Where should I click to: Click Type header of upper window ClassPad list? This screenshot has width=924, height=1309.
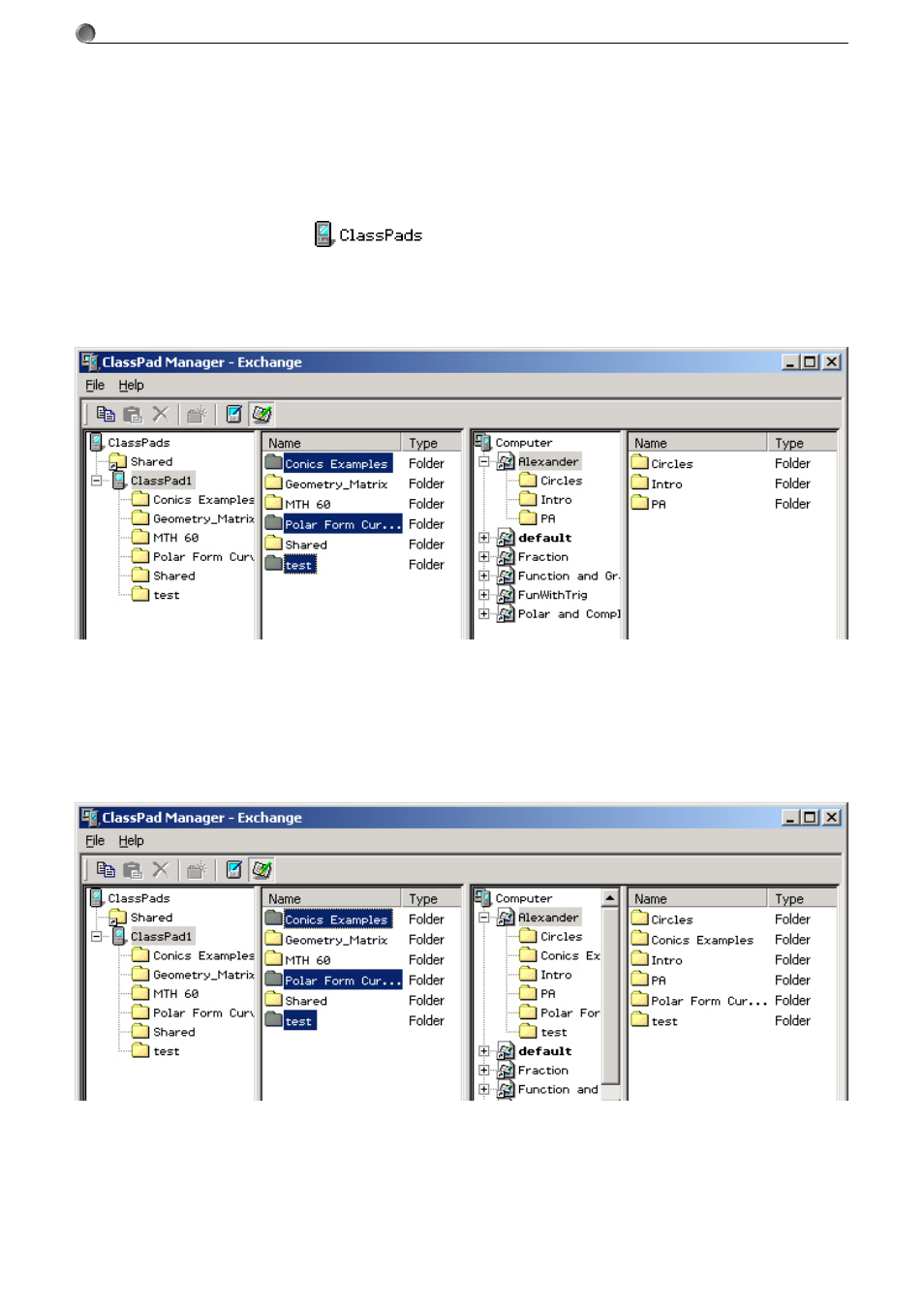431,443
